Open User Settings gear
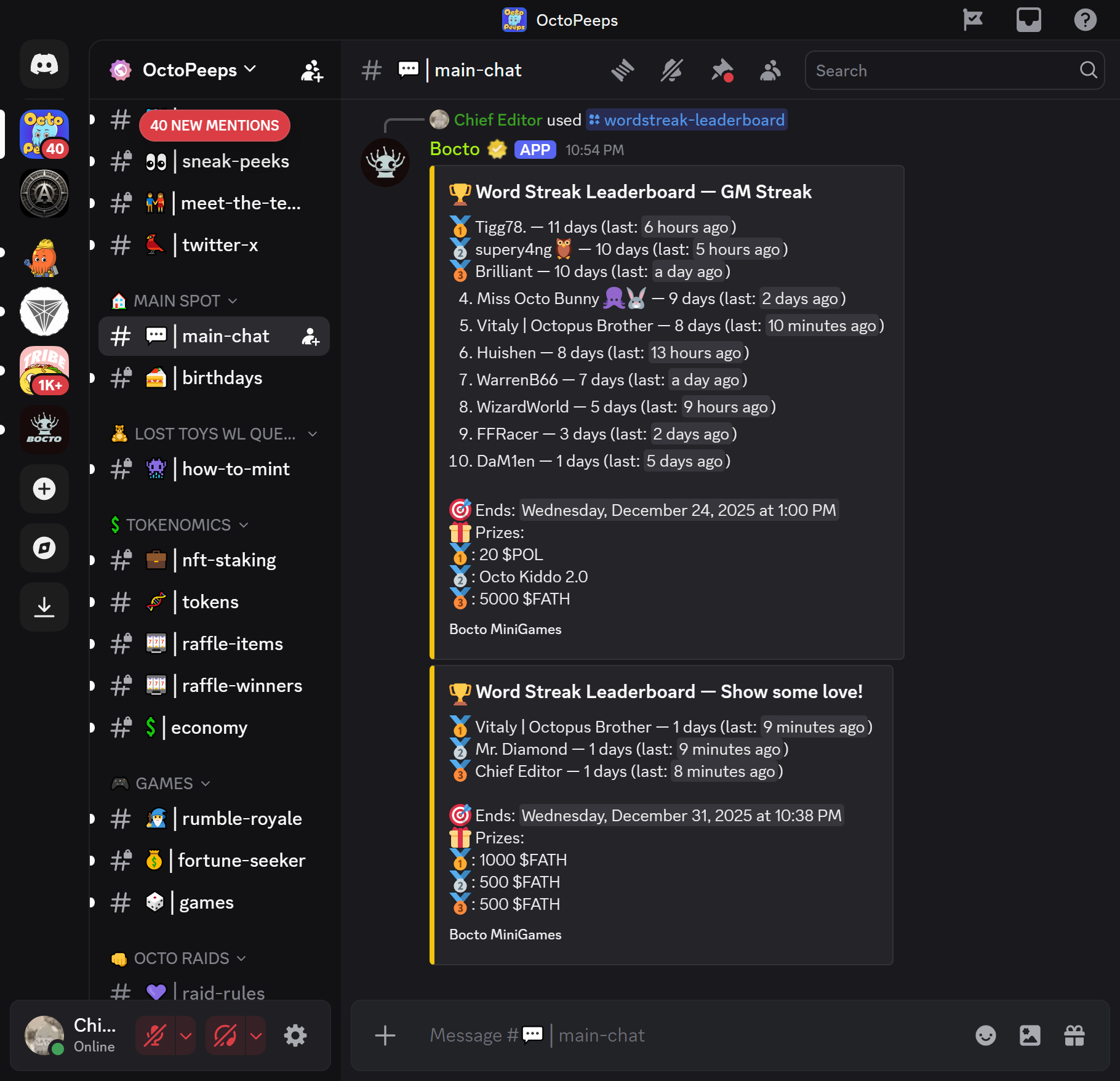1120x1081 pixels. pyautogui.click(x=295, y=1035)
